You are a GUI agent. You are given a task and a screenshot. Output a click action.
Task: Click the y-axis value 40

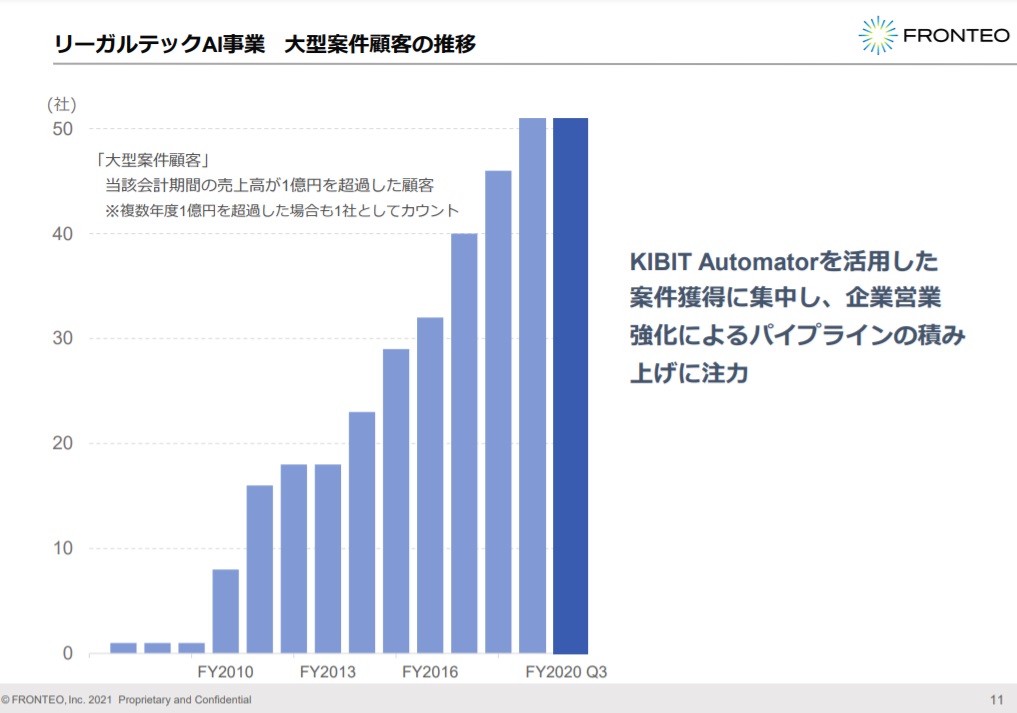tap(63, 234)
